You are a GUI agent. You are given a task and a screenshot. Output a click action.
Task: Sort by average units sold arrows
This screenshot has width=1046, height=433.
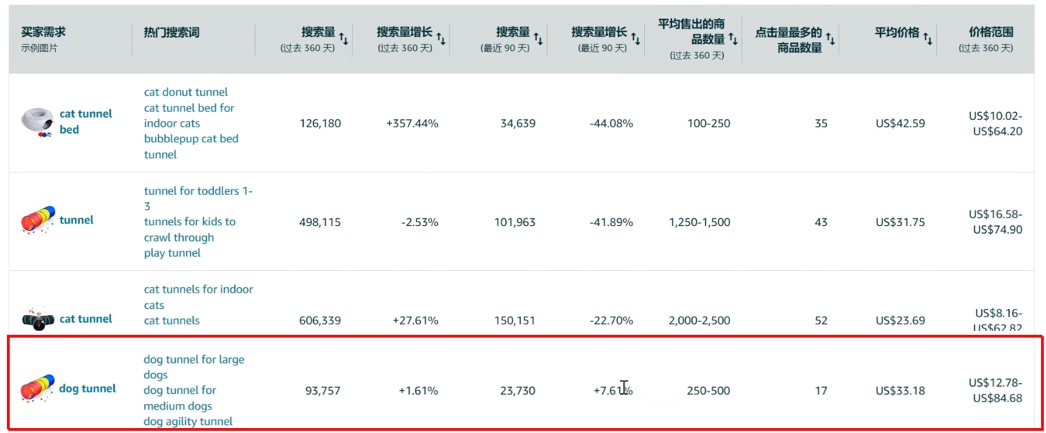(x=733, y=40)
